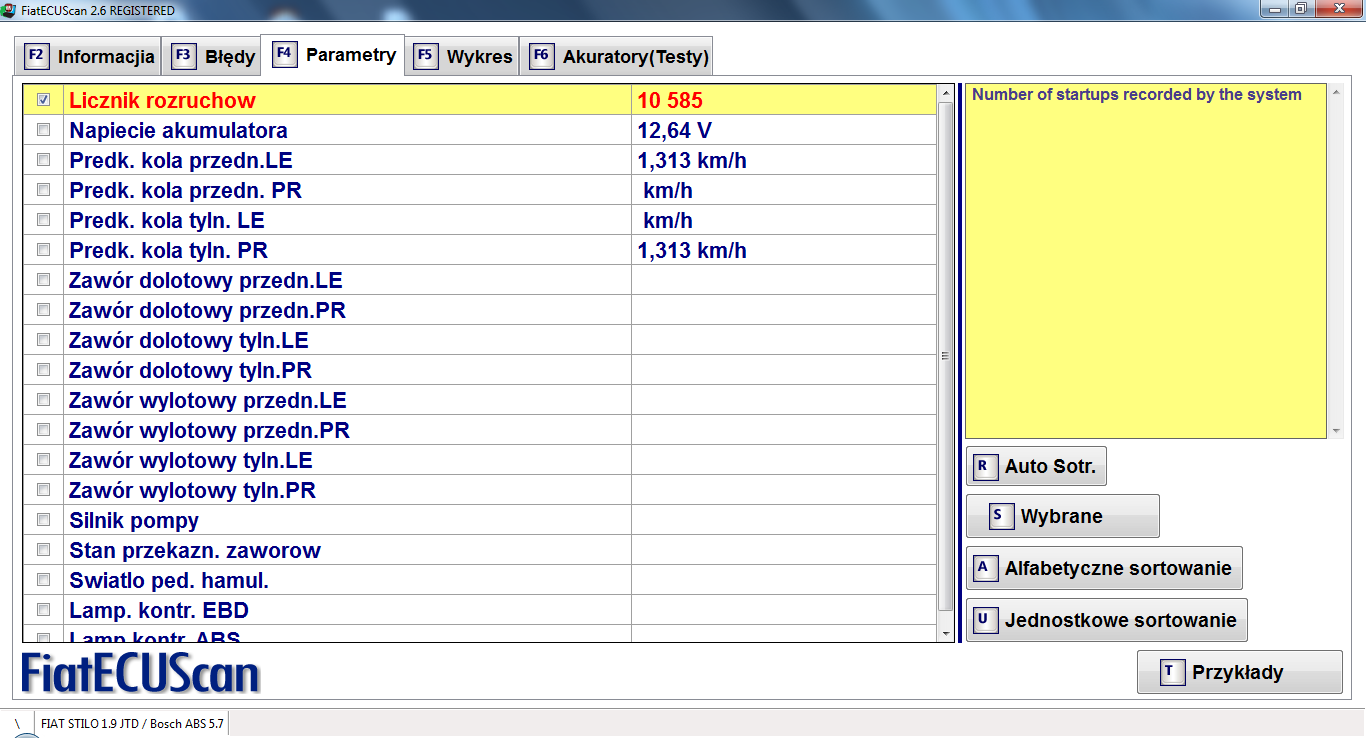
Task: Check the Napiecie akumulatora checkbox
Action: pos(43,130)
